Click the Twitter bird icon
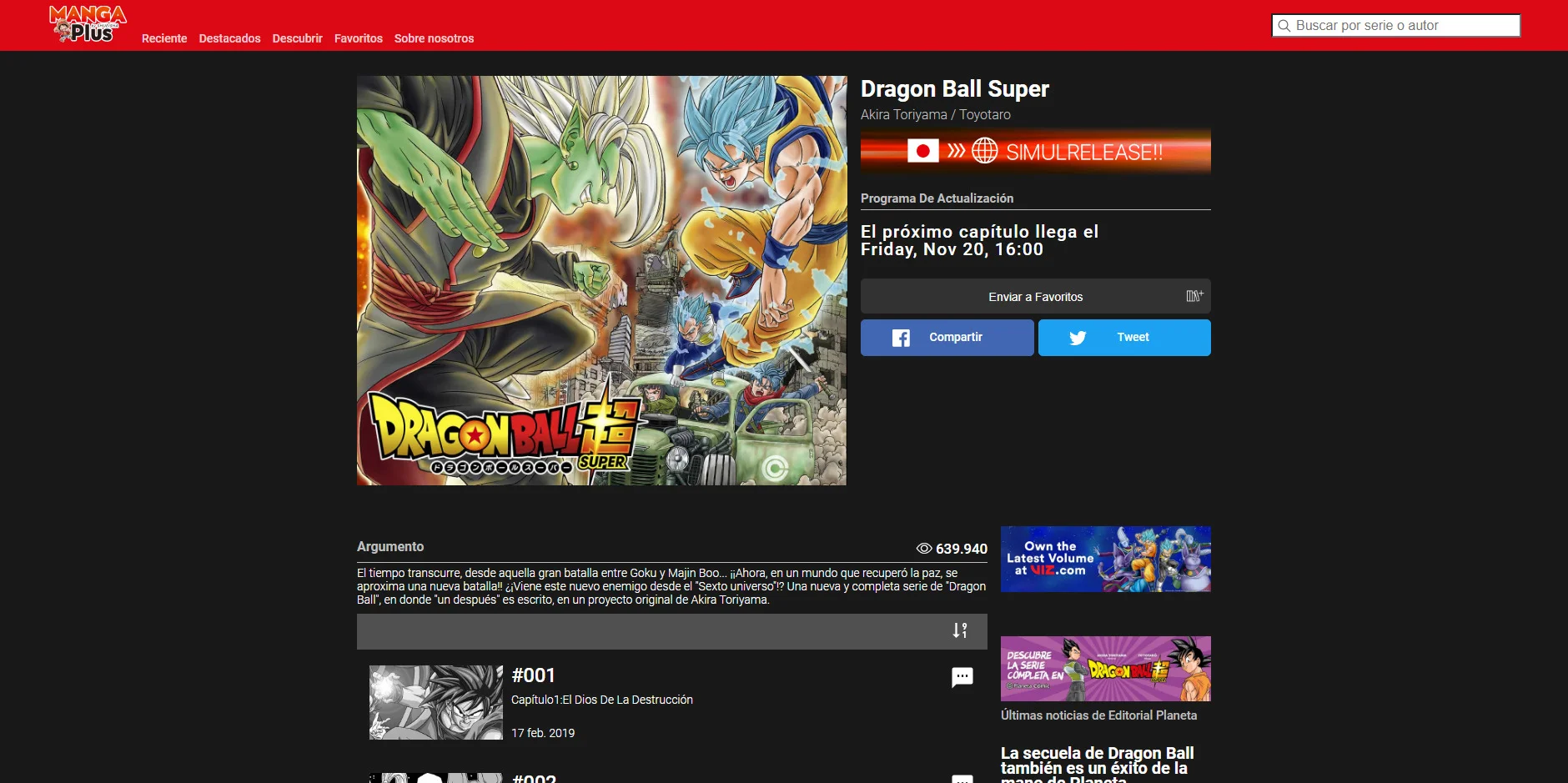The image size is (1568, 783). (1078, 338)
